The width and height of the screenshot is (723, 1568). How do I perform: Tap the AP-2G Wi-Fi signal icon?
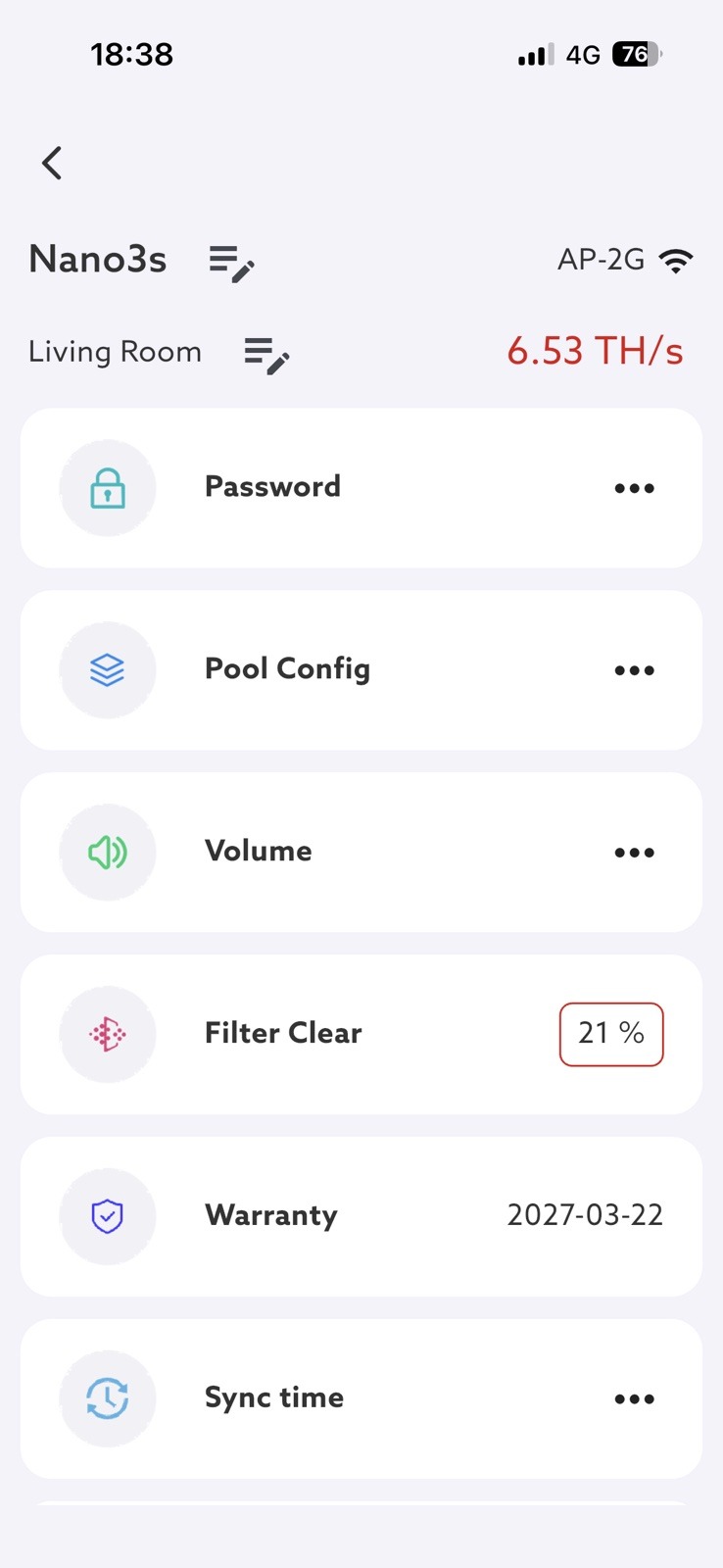click(676, 261)
